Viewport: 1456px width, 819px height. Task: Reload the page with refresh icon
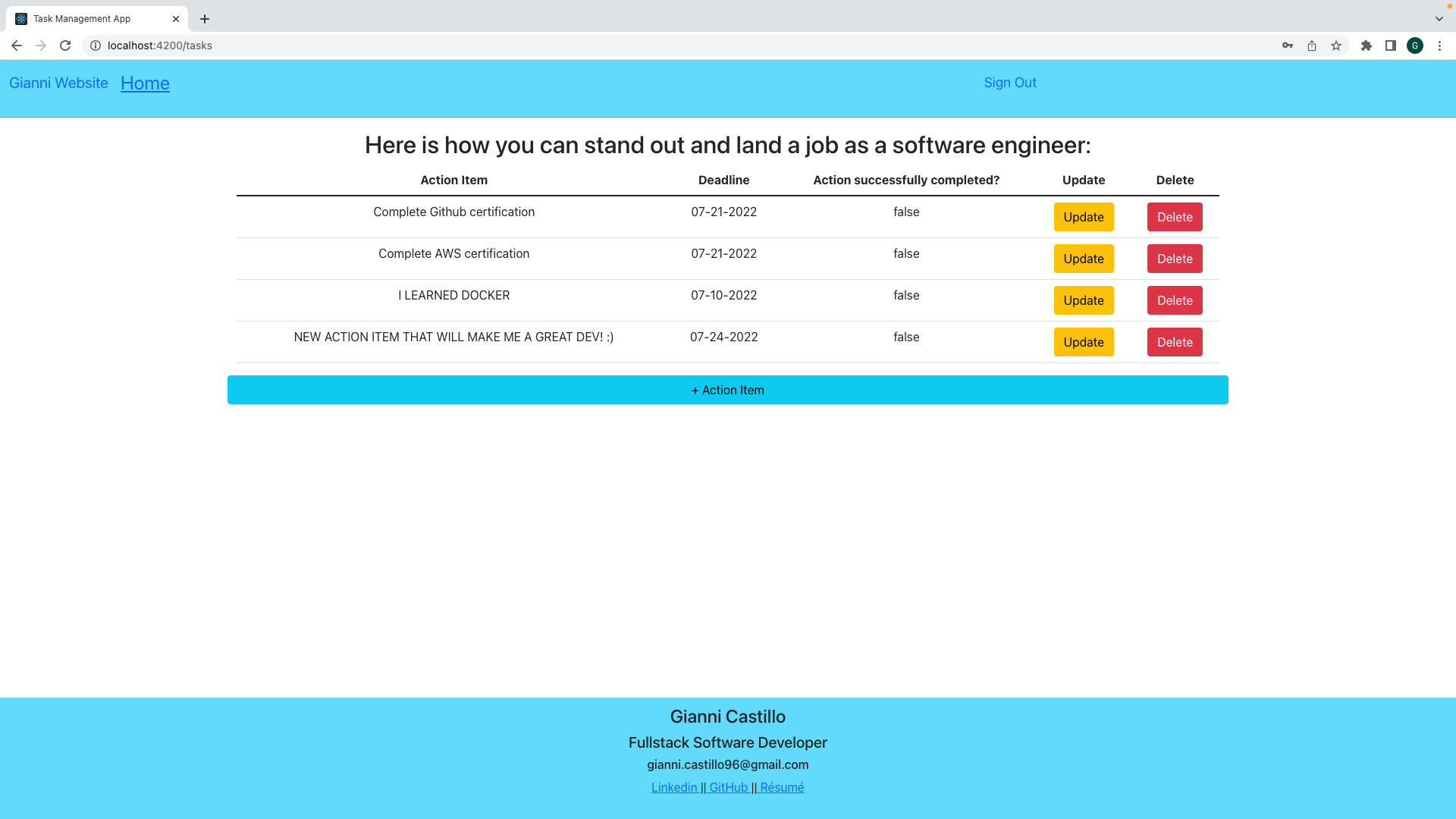click(65, 45)
